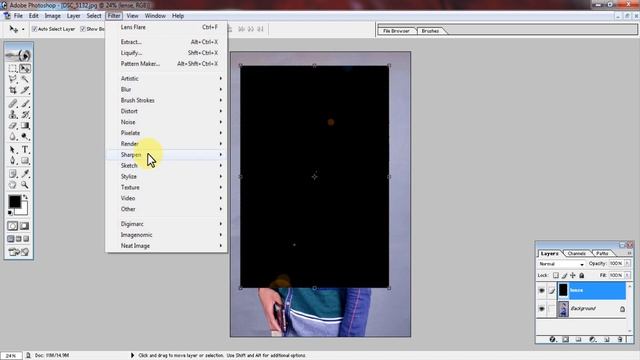Open the status bar info arrow
The image size is (640, 360).
[132, 356]
